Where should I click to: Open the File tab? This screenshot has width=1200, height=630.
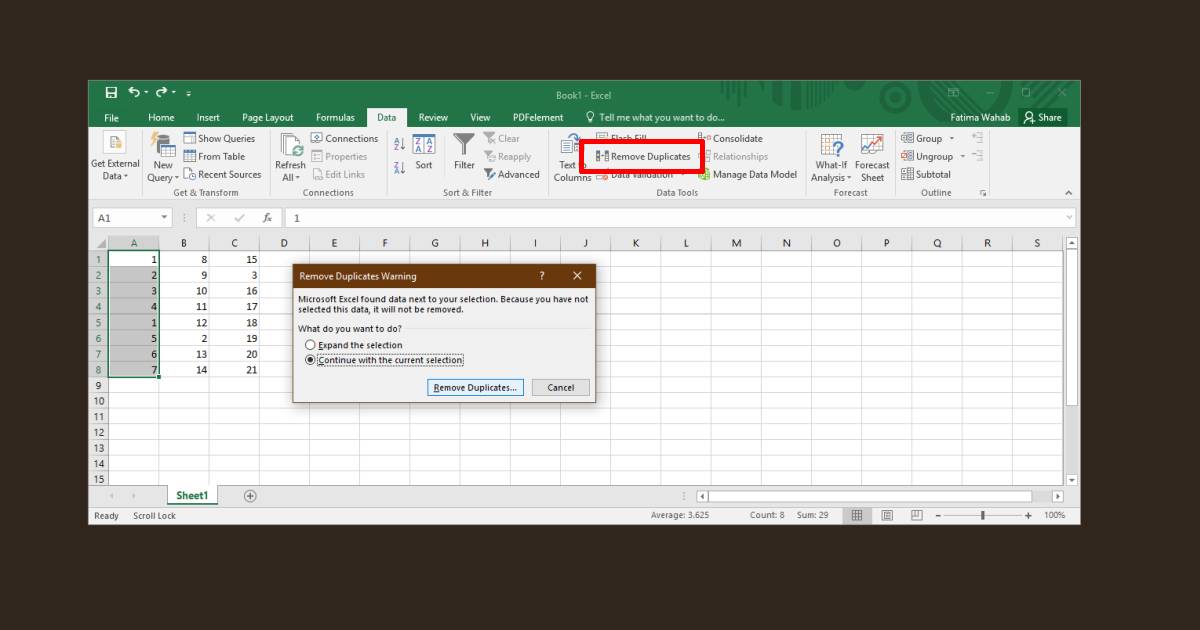(111, 118)
